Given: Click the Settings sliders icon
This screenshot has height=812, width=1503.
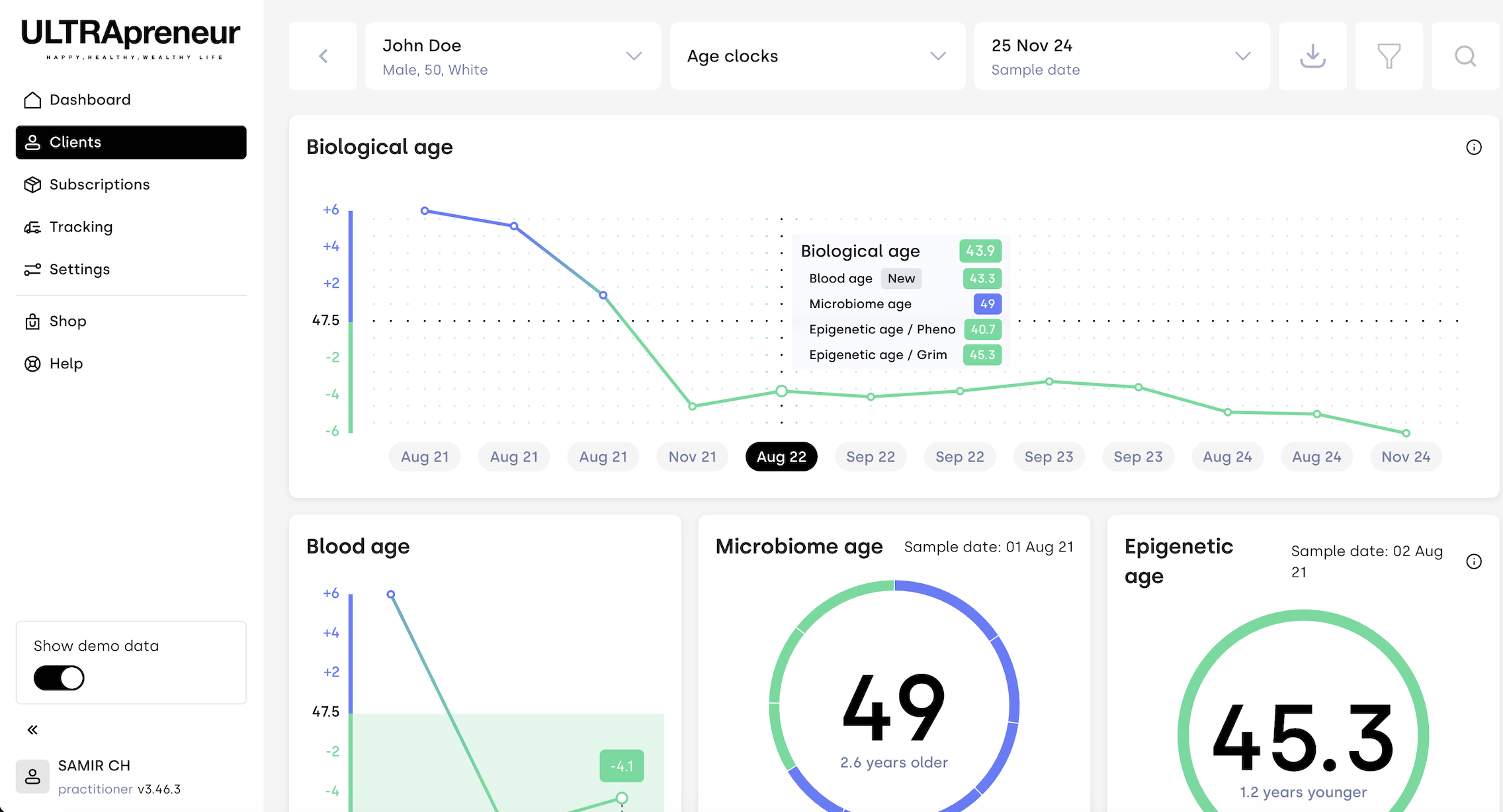Looking at the screenshot, I should point(32,269).
